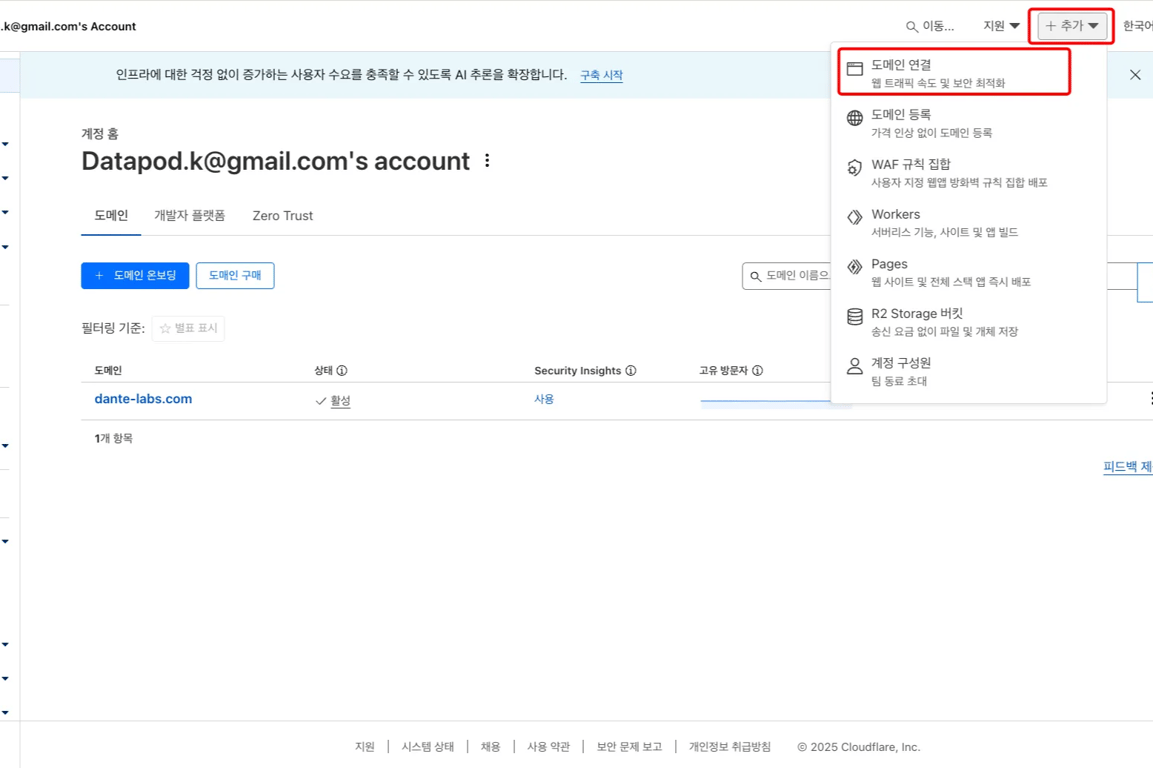Screen dimensions: 1153x768
Task: Choose 계정 구성원 from the add menu
Action: [x=968, y=371]
